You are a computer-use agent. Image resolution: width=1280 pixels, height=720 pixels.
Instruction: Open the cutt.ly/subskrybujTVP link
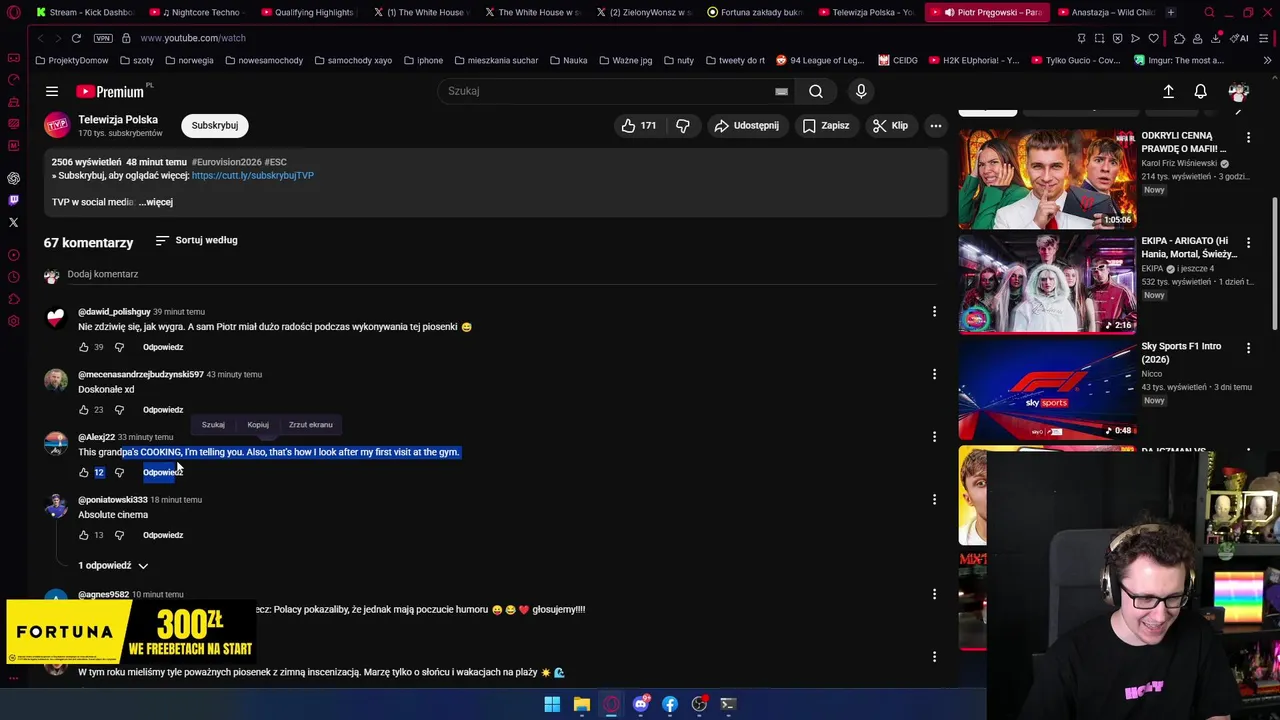coord(253,175)
